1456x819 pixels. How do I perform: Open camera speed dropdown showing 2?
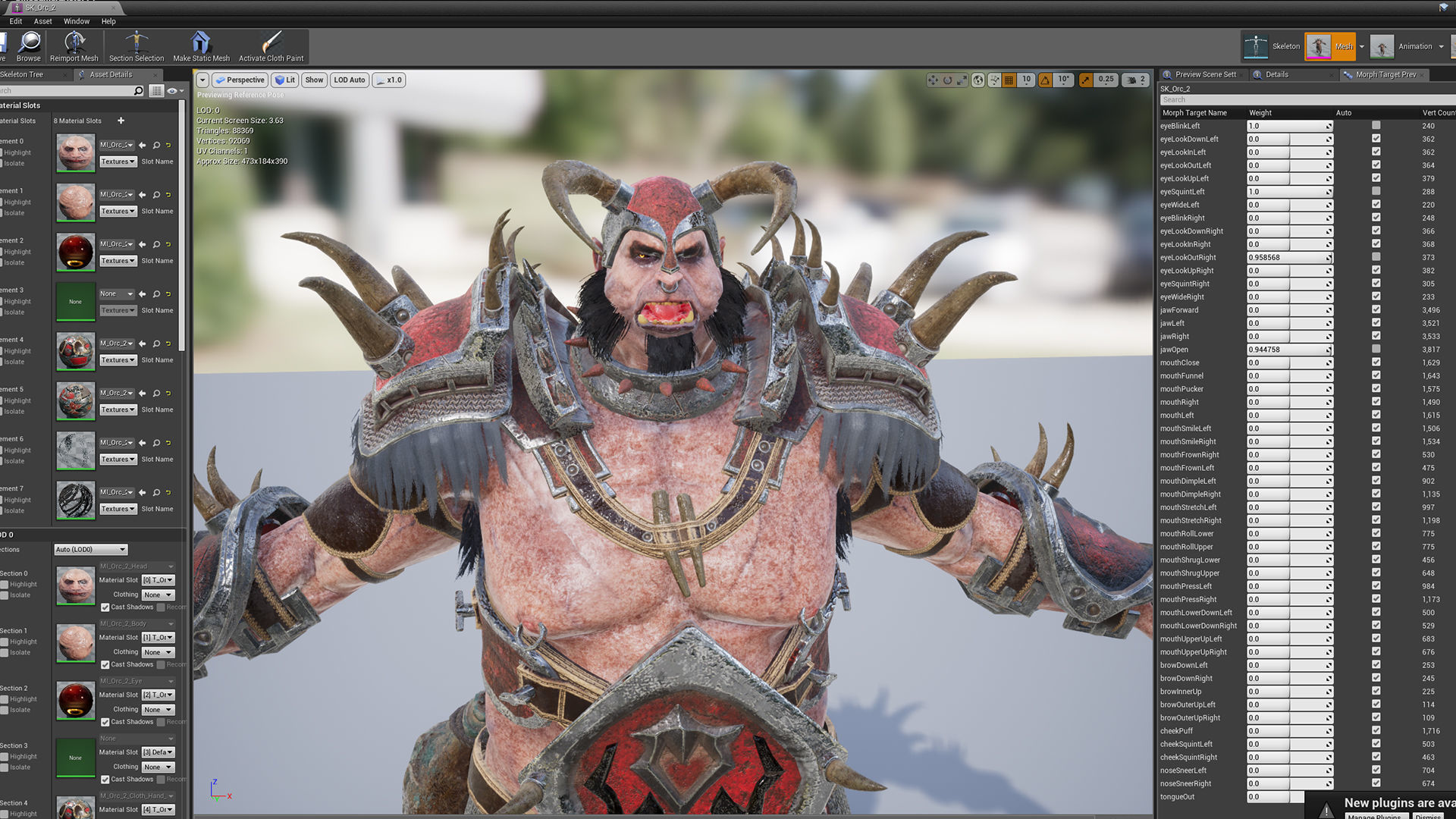click(1136, 80)
